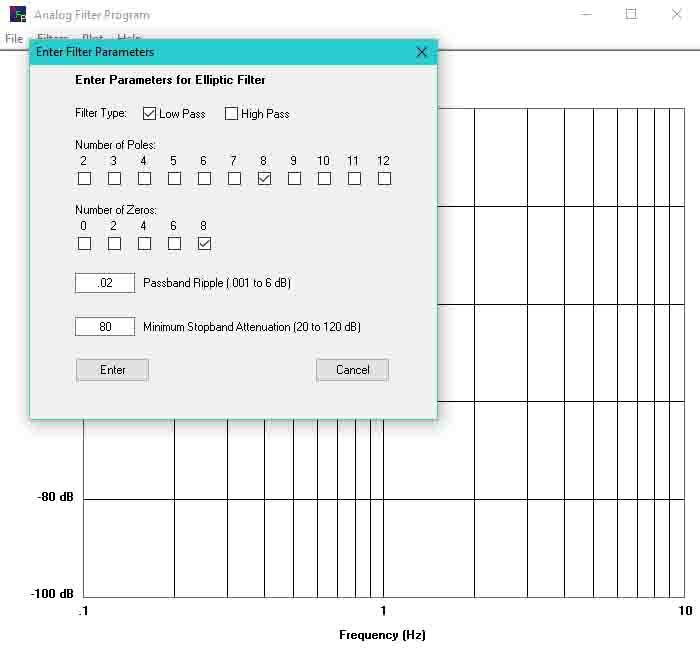Maximize the Analog Filter Program window
The height and width of the screenshot is (671, 700).
coord(631,14)
